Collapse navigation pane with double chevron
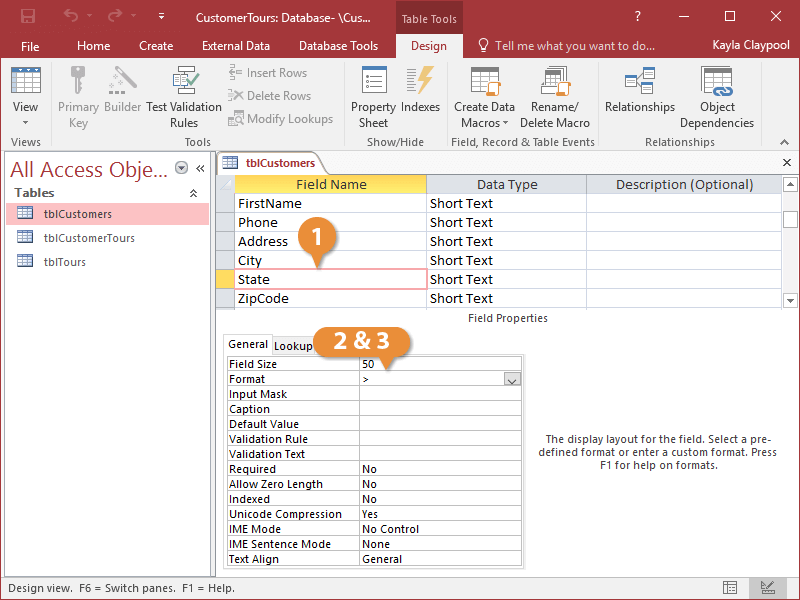The width and height of the screenshot is (800, 600). point(201,168)
